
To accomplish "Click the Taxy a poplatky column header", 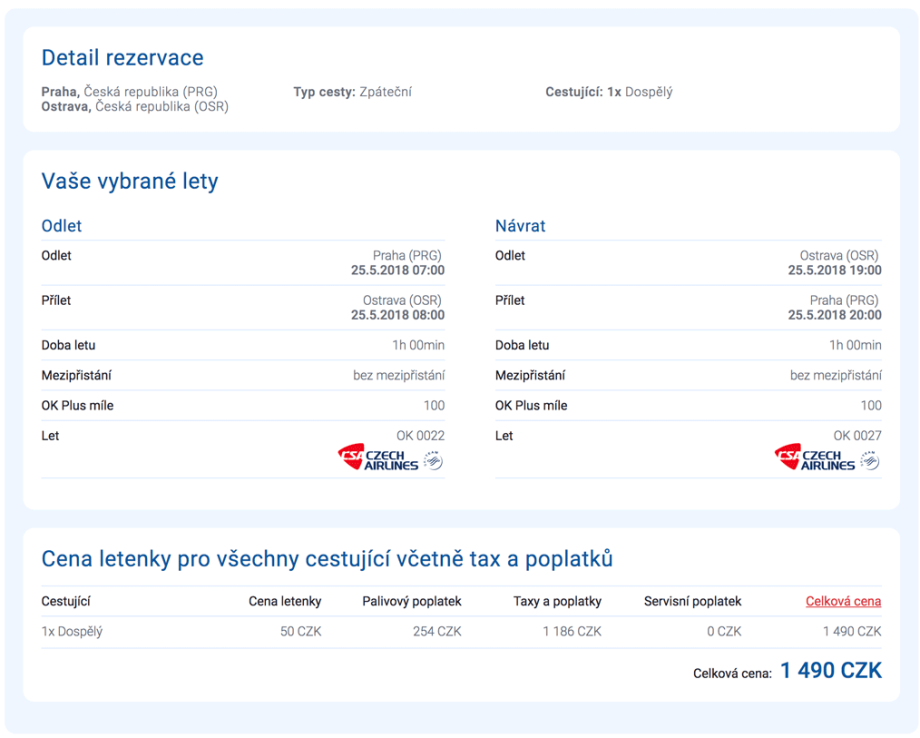I will 557,601.
